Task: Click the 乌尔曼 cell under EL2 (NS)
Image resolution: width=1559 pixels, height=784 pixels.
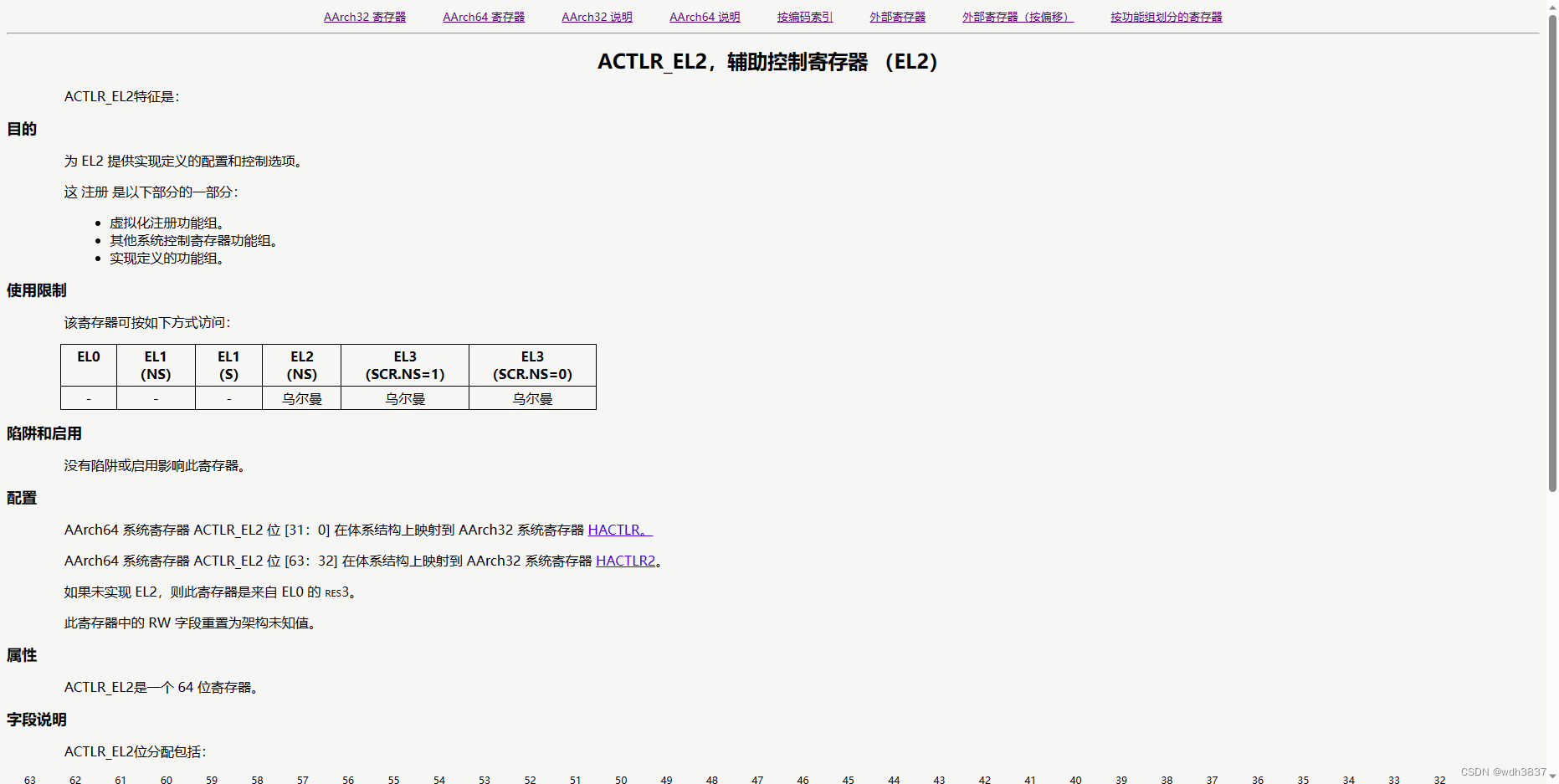Action: 302,398
